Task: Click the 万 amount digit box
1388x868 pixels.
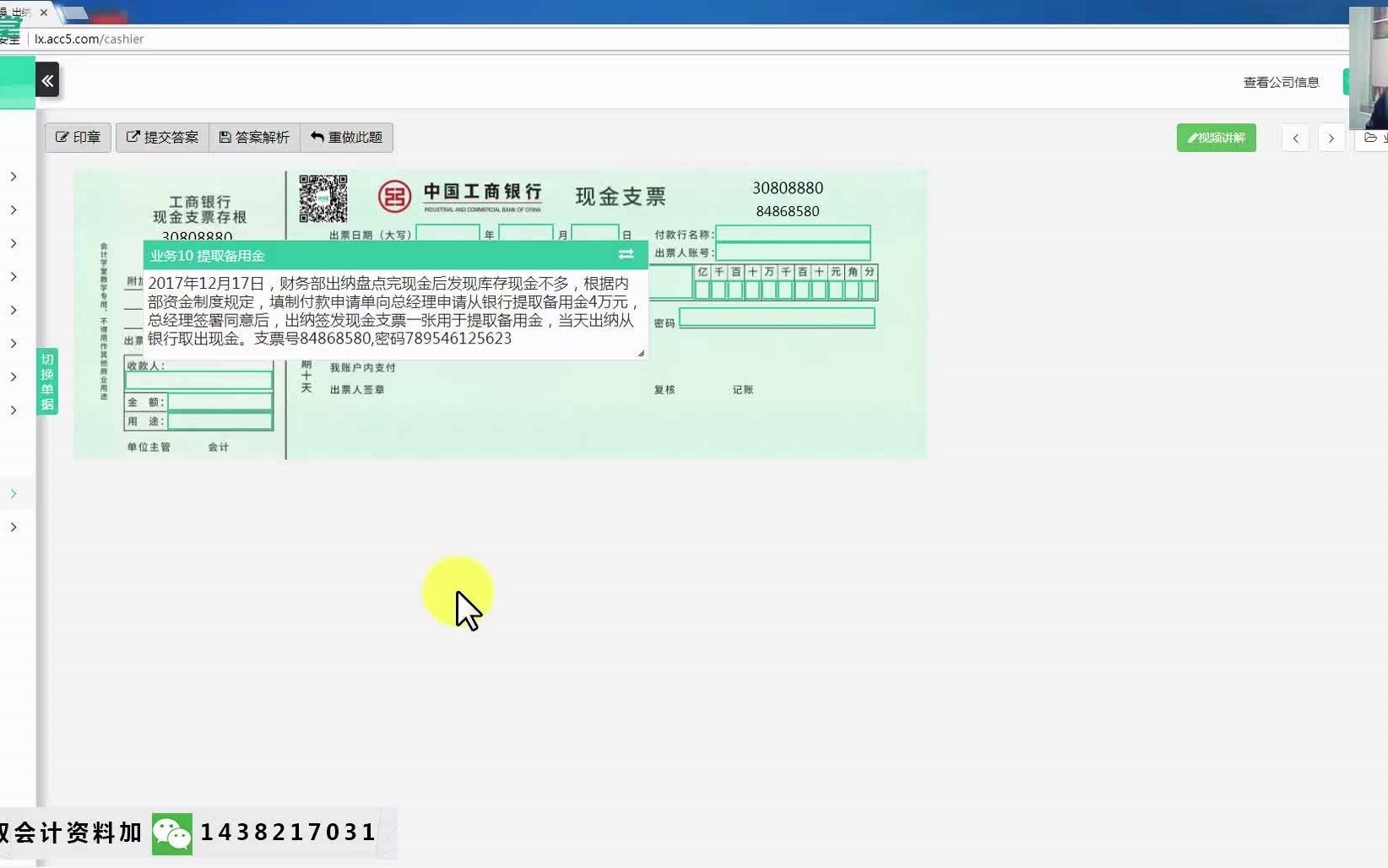Action: coord(769,290)
